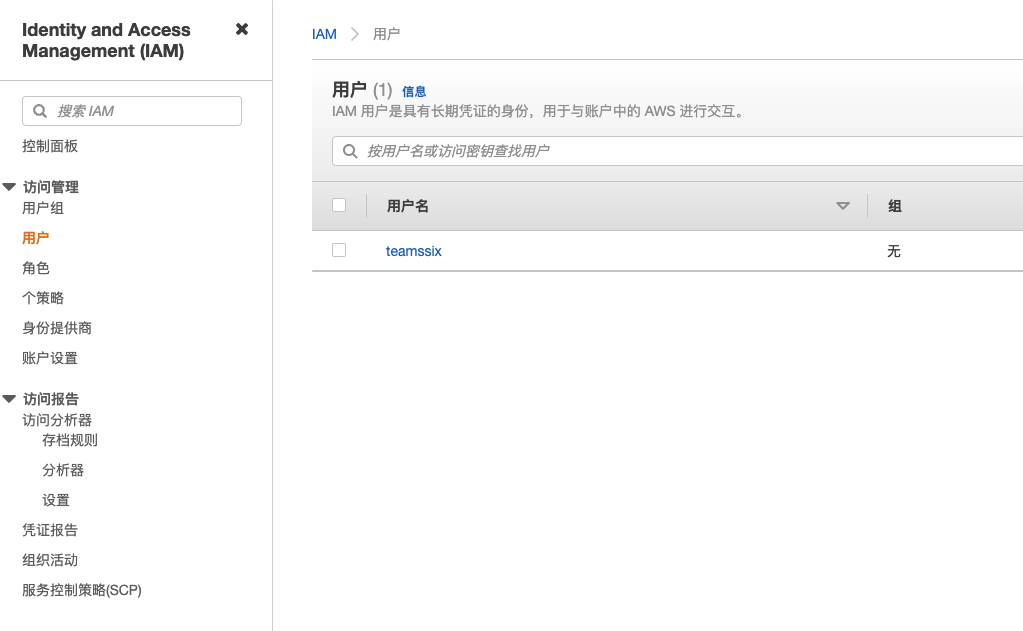Select 用户 in the sidebar
Image resolution: width=1023 pixels, height=631 pixels.
tap(35, 238)
